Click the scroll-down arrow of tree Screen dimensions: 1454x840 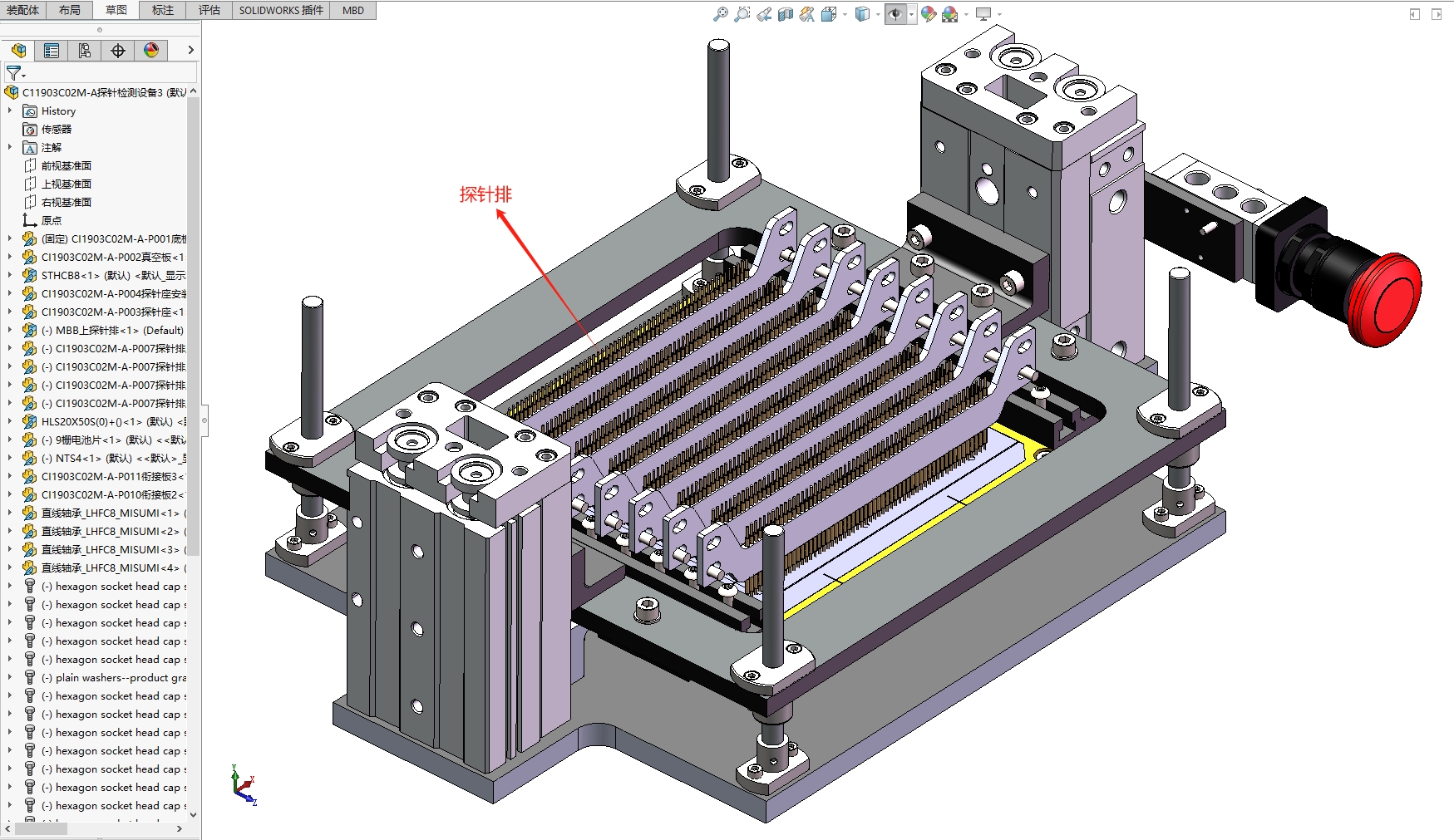[x=194, y=814]
